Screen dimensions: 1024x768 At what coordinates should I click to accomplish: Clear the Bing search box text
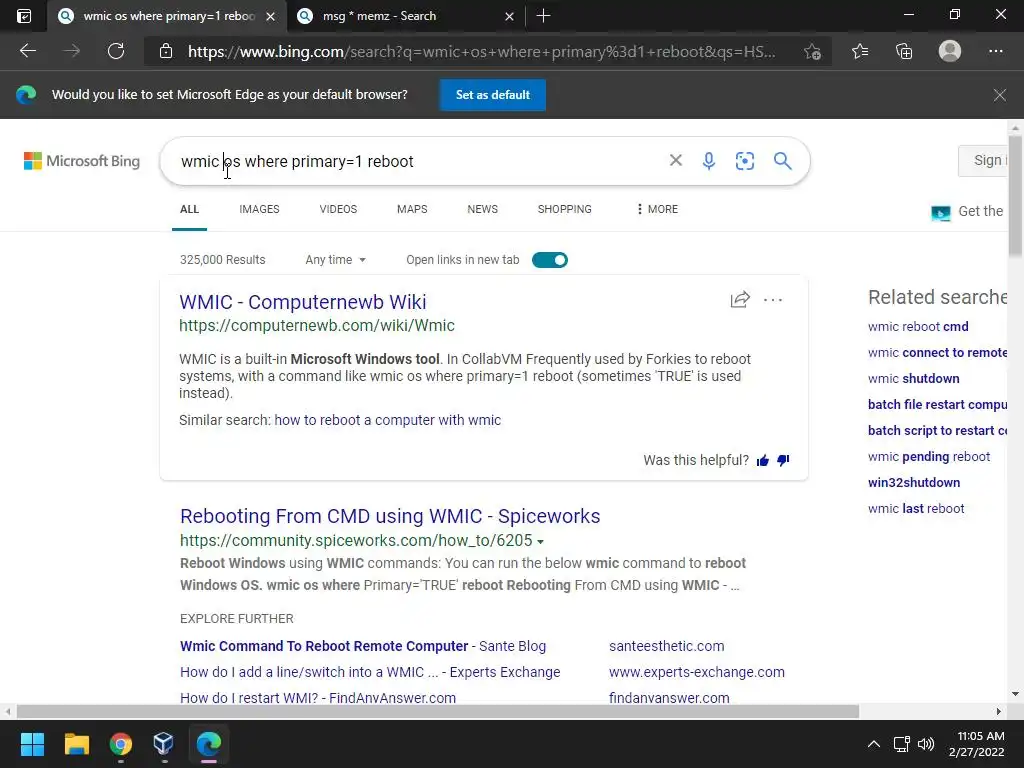pyautogui.click(x=676, y=161)
